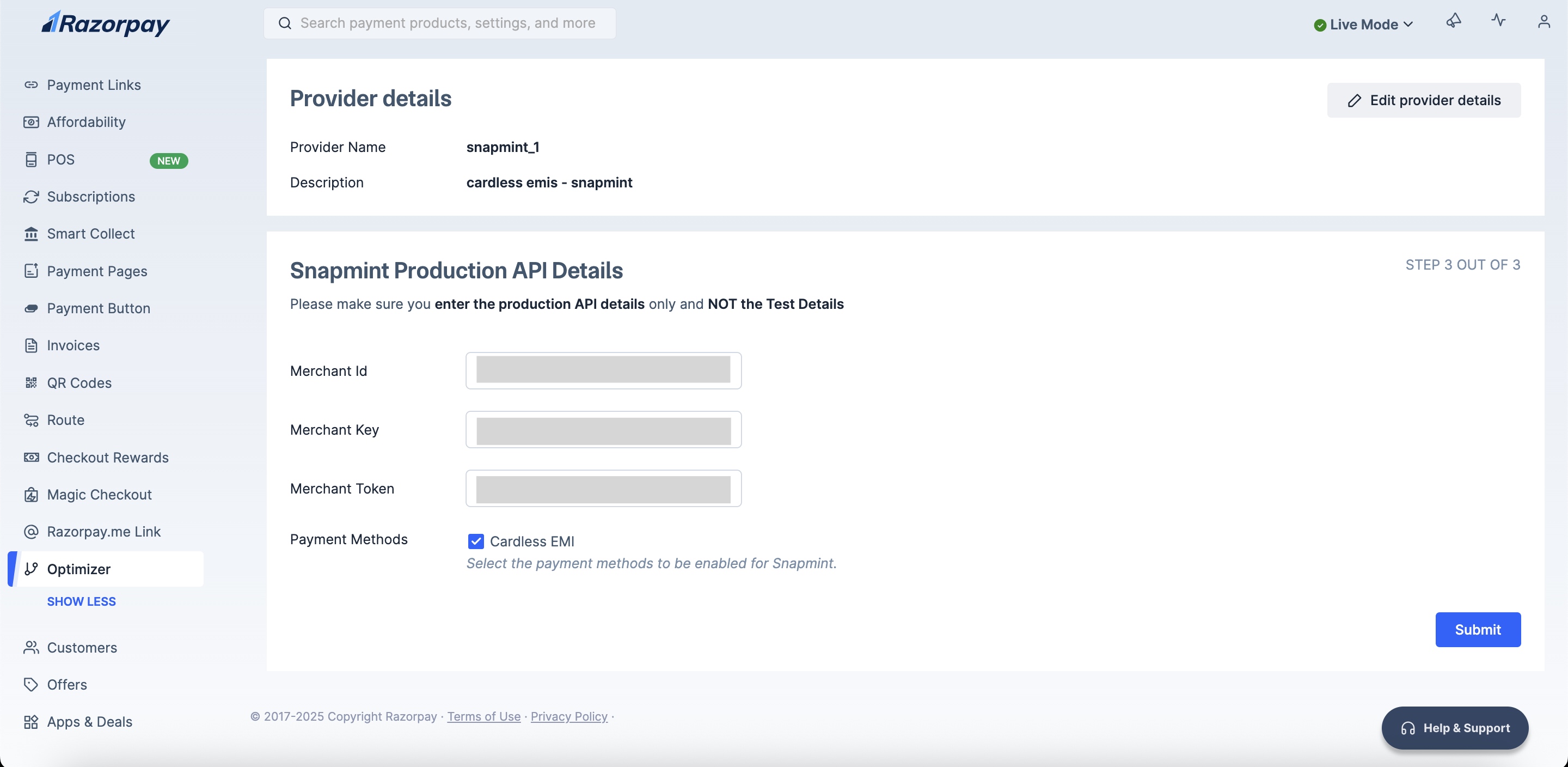The image size is (1568, 767).
Task: Focus the Merchant Token input field
Action: click(603, 489)
